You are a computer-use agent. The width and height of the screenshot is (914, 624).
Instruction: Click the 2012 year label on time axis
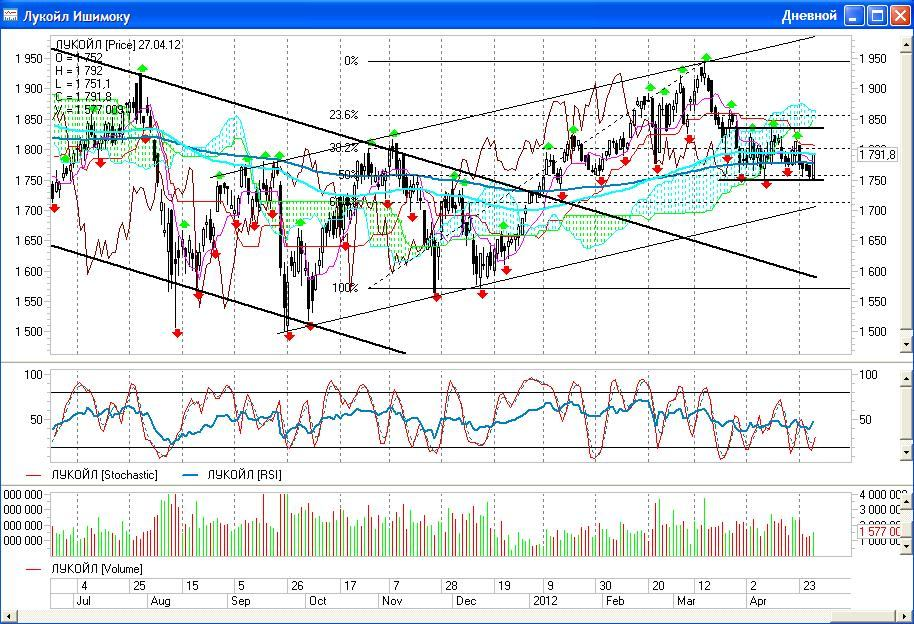pyautogui.click(x=545, y=601)
